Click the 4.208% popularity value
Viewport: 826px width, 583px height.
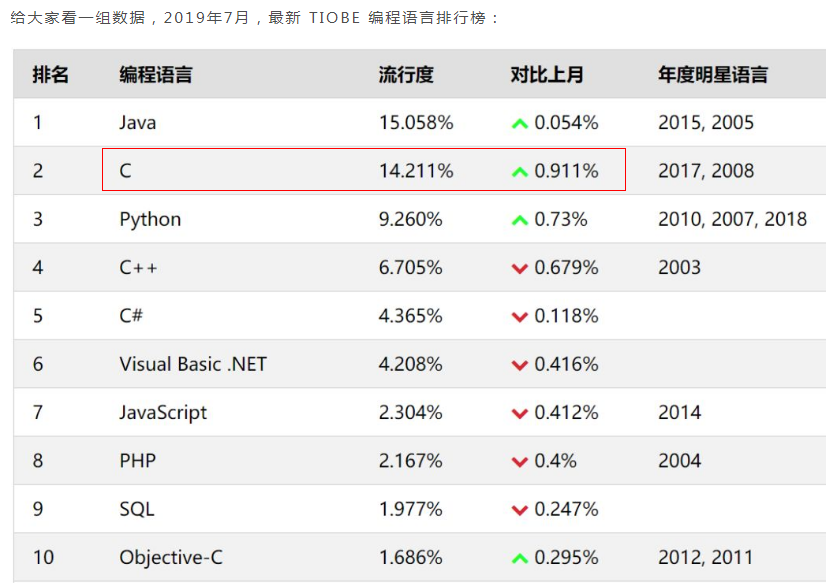[x=410, y=364]
